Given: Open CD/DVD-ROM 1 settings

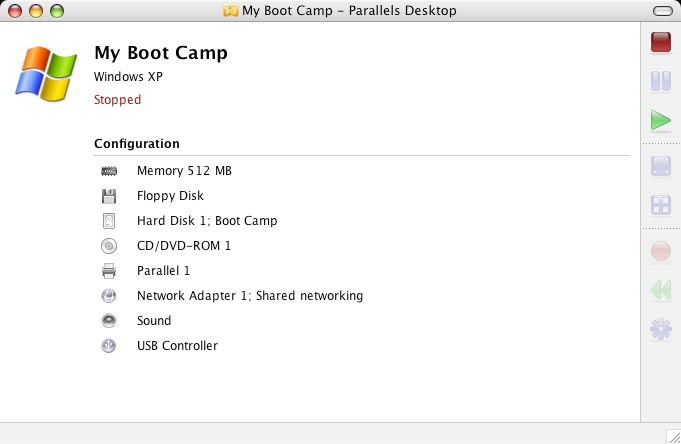Looking at the screenshot, I should click(x=184, y=246).
